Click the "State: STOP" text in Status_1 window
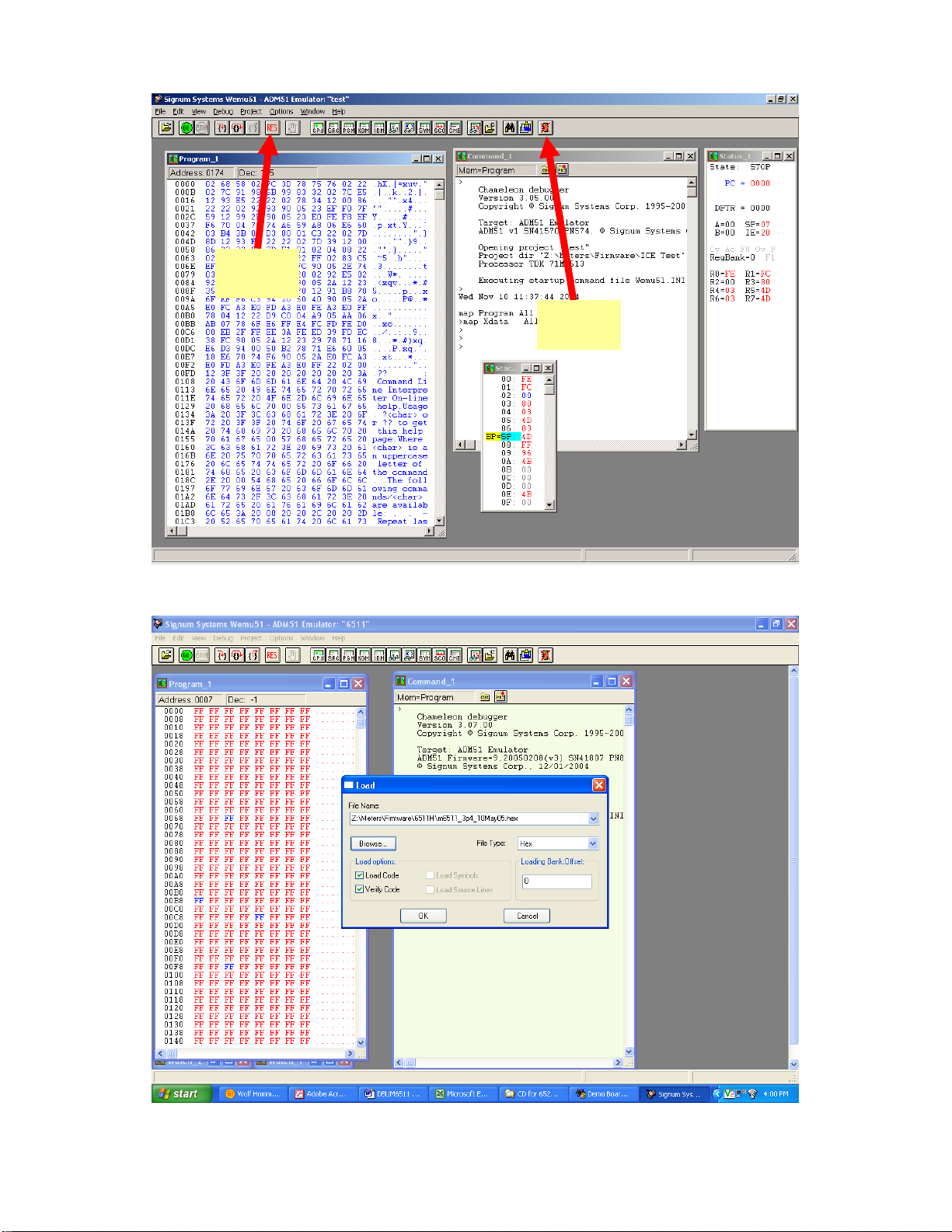The width and height of the screenshot is (952, 1232). click(740, 167)
